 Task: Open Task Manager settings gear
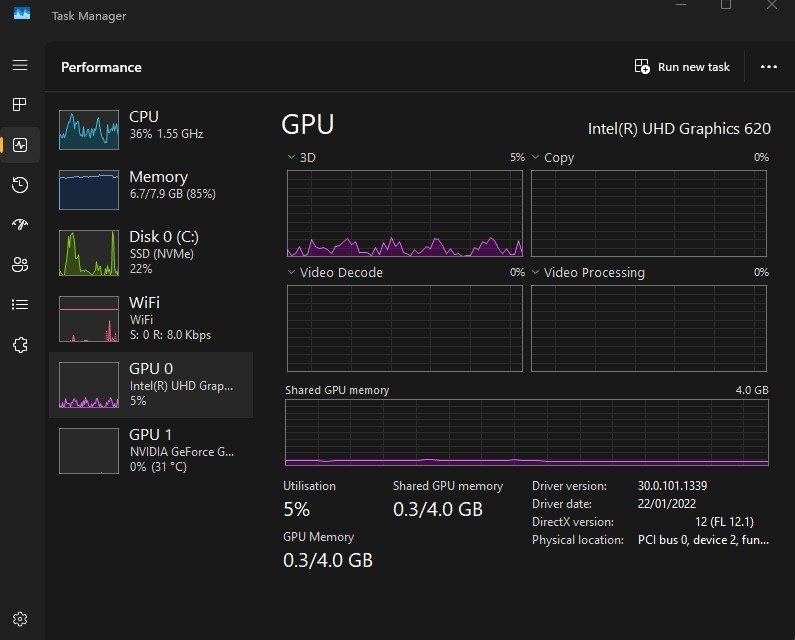click(x=20, y=619)
